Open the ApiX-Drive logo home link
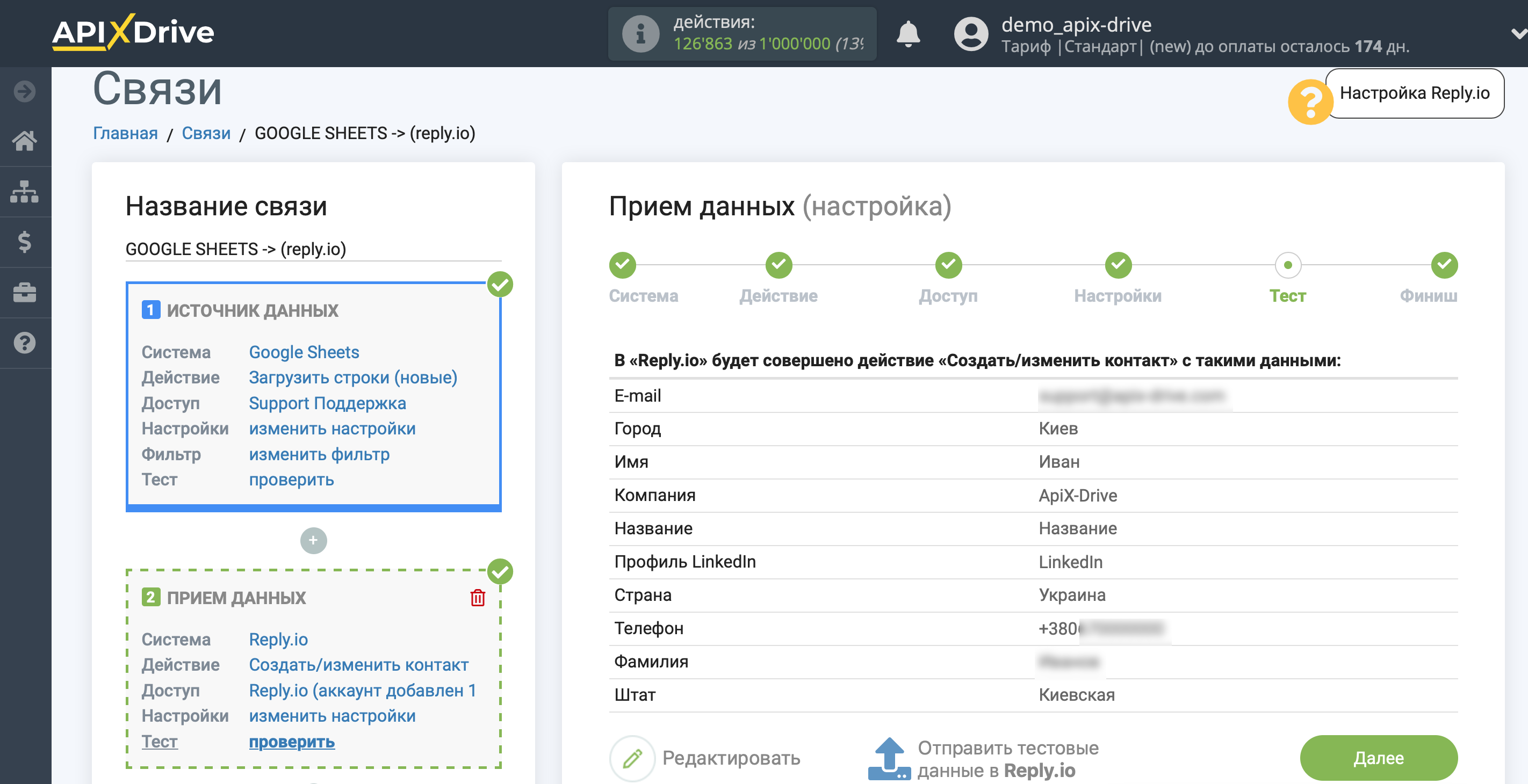The width and height of the screenshot is (1528, 784). [133, 32]
